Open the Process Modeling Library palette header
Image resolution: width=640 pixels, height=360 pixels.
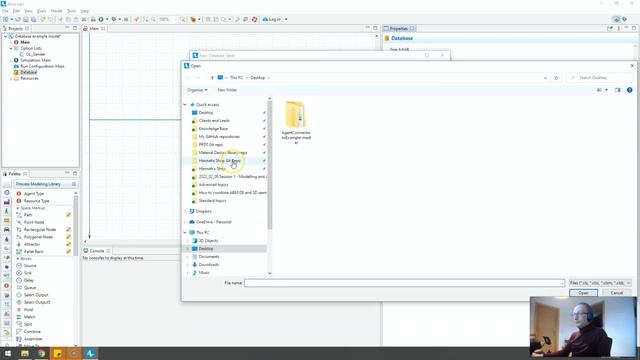[45, 184]
